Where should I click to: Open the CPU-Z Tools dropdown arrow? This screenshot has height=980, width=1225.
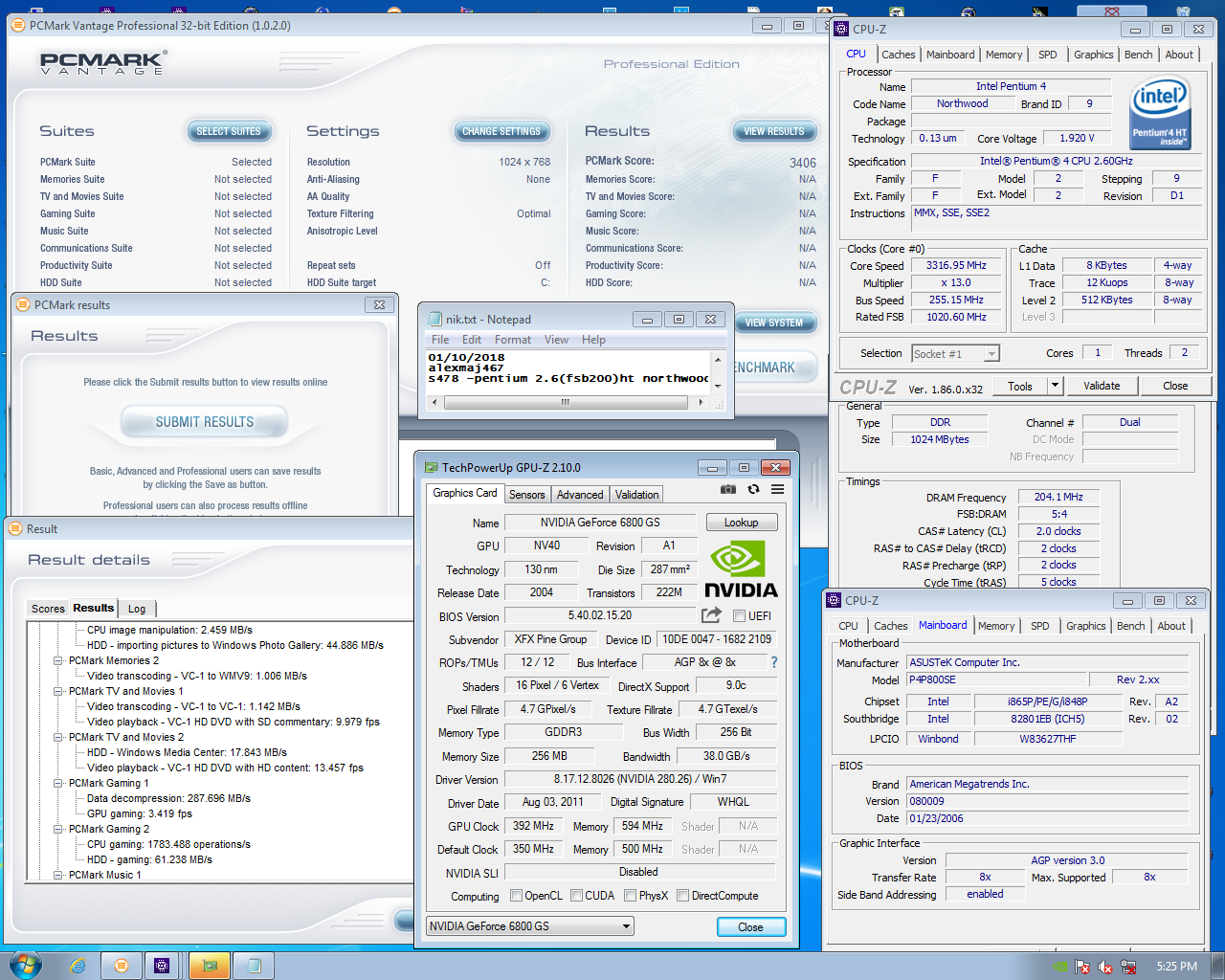(1055, 386)
